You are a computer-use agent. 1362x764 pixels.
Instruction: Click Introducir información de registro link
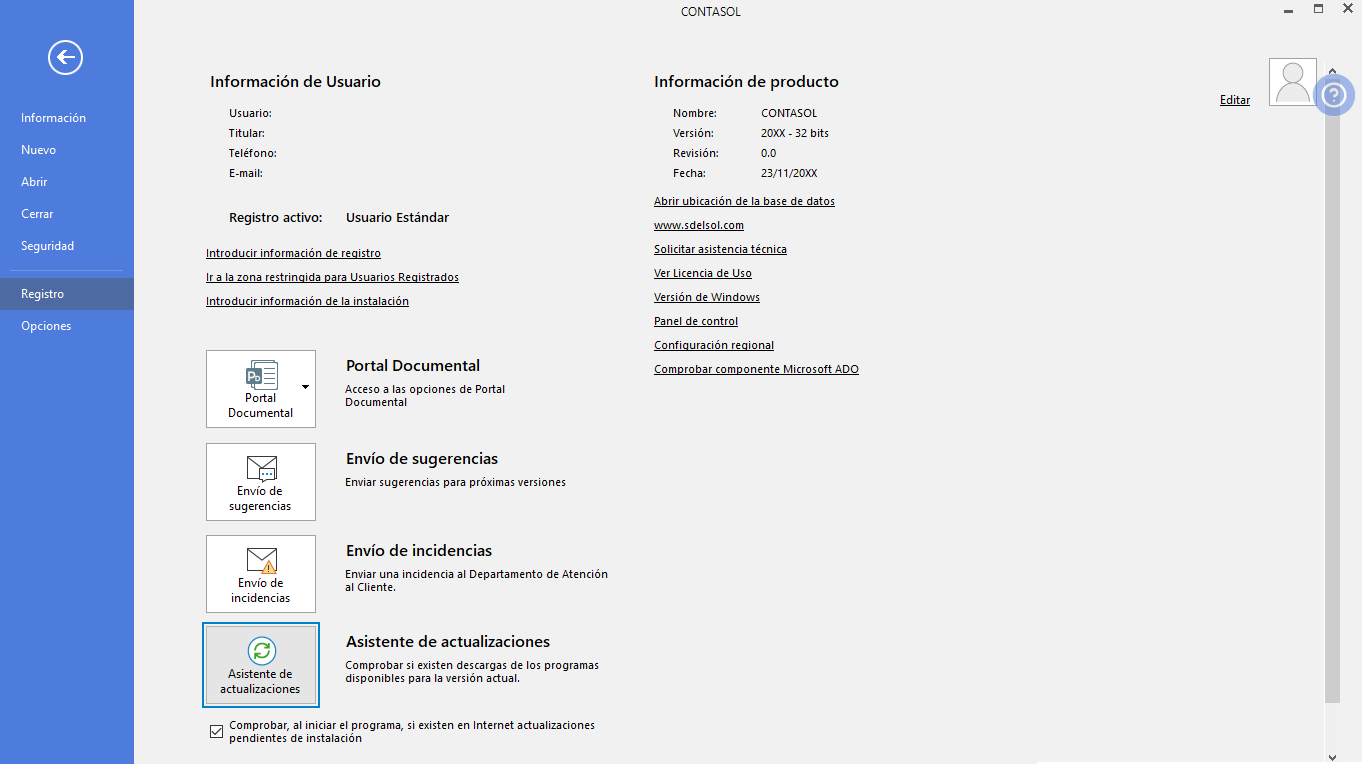point(293,253)
